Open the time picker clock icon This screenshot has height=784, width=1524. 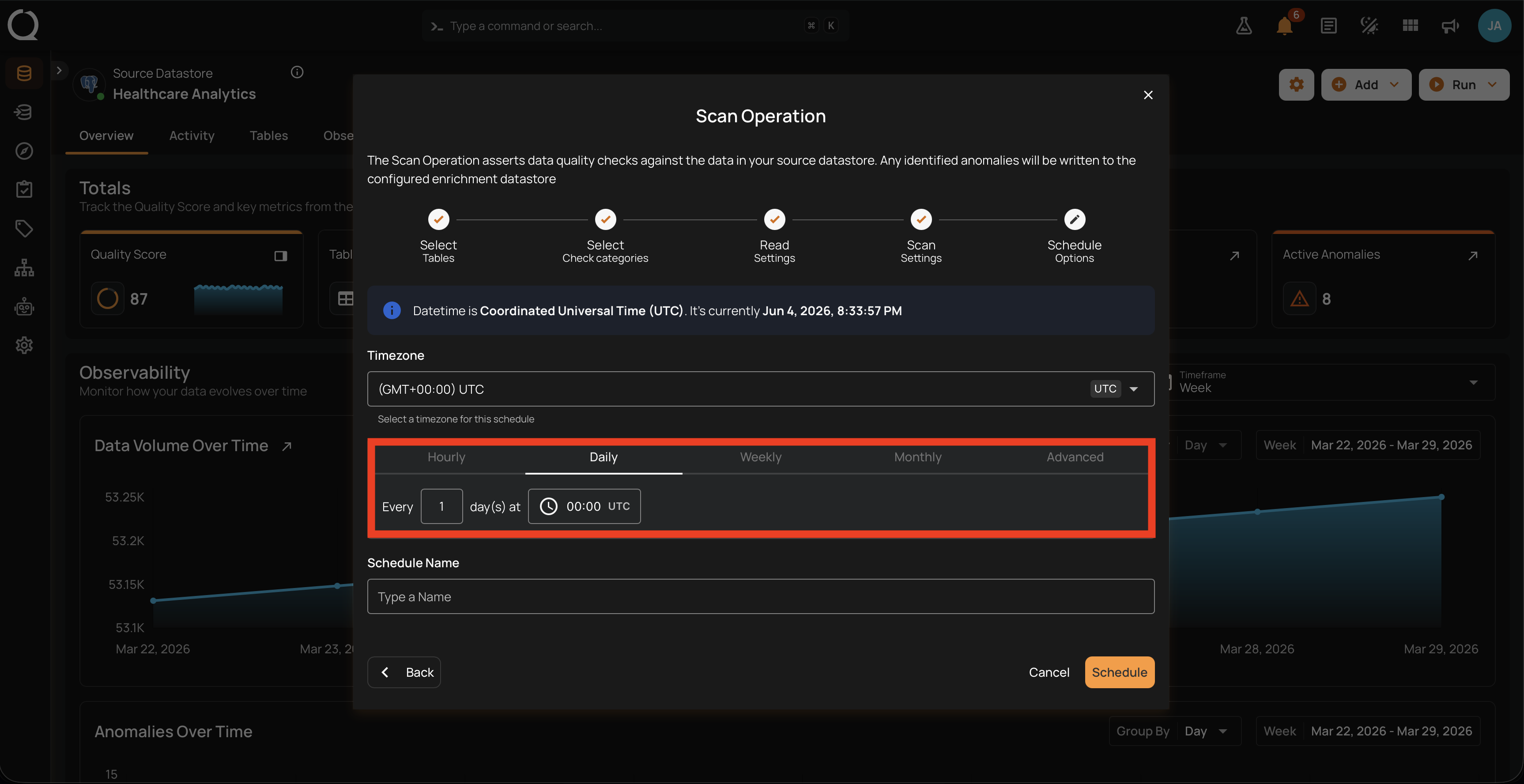click(548, 506)
